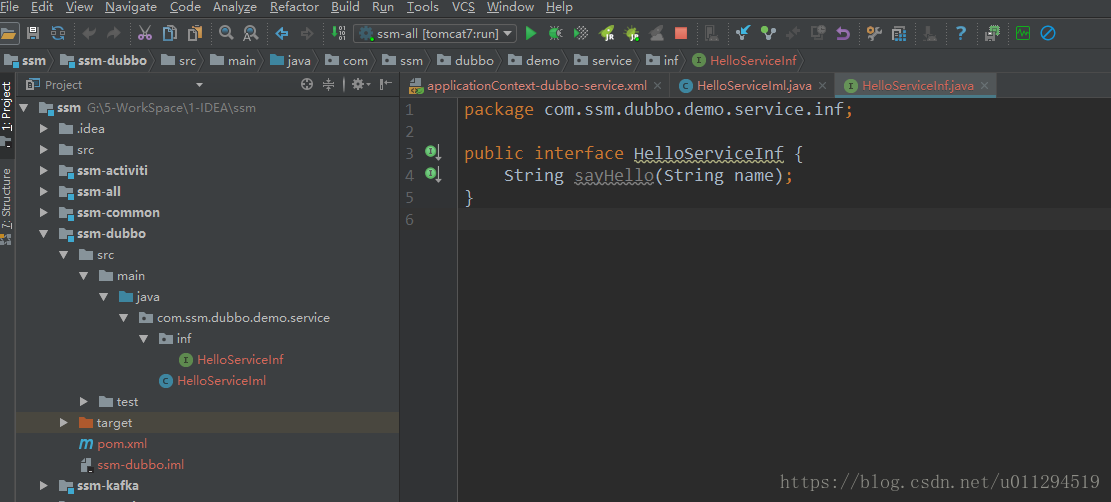Collapse the main folder
1111x502 pixels.
pos(84,276)
